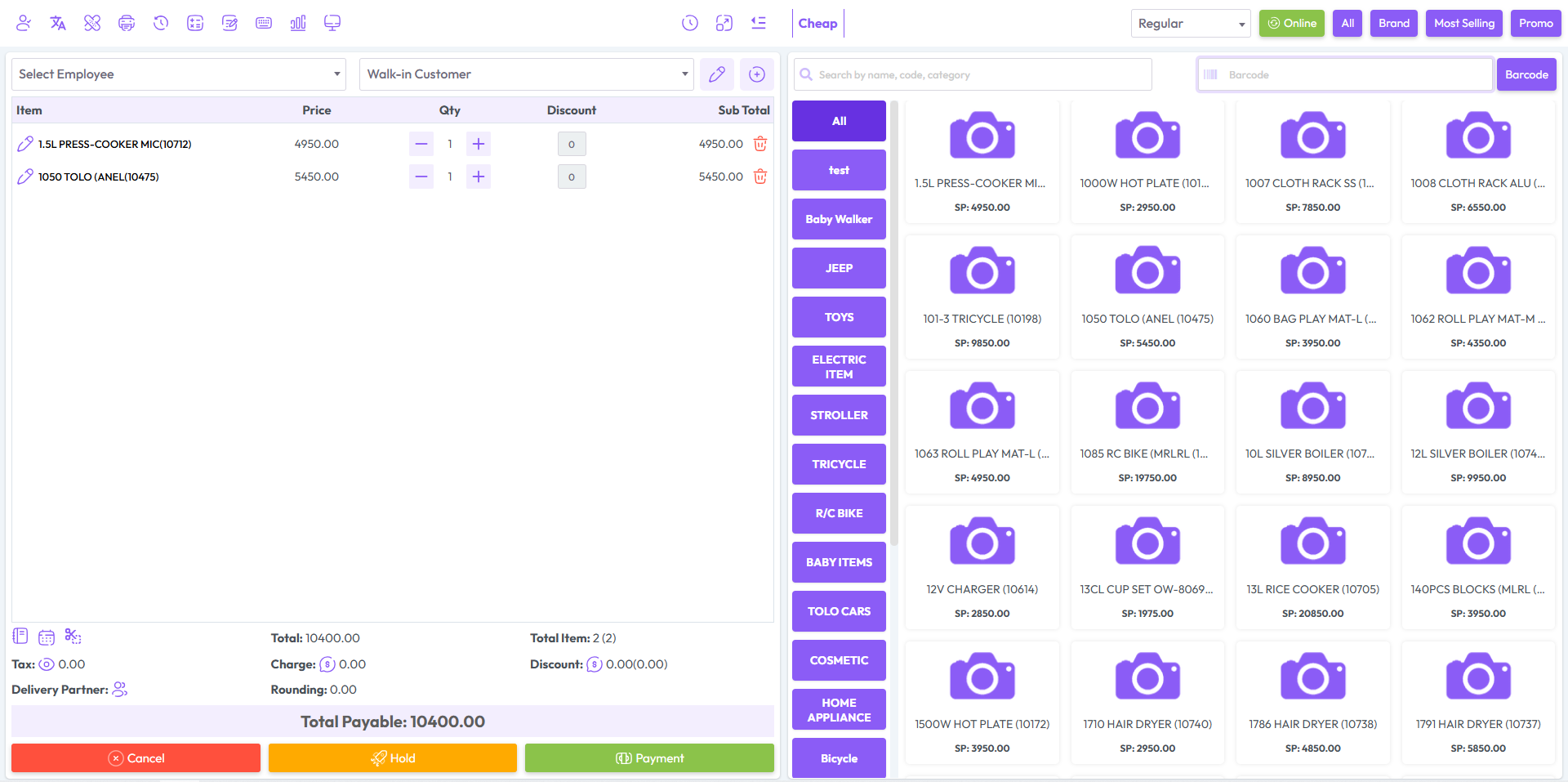Select the TRICYCLE category
The image size is (1568, 782).
click(x=839, y=464)
